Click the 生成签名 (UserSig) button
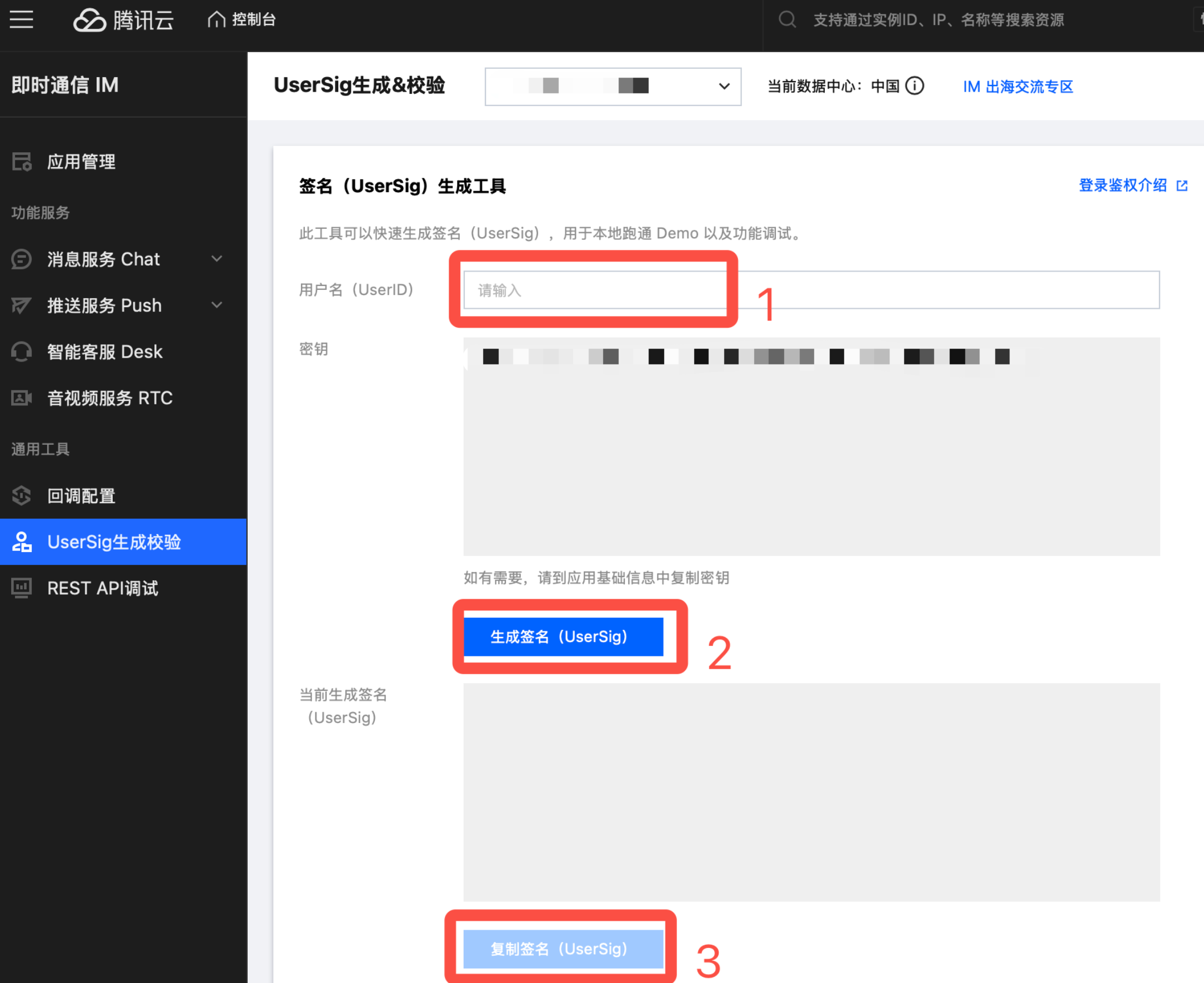 pyautogui.click(x=563, y=637)
